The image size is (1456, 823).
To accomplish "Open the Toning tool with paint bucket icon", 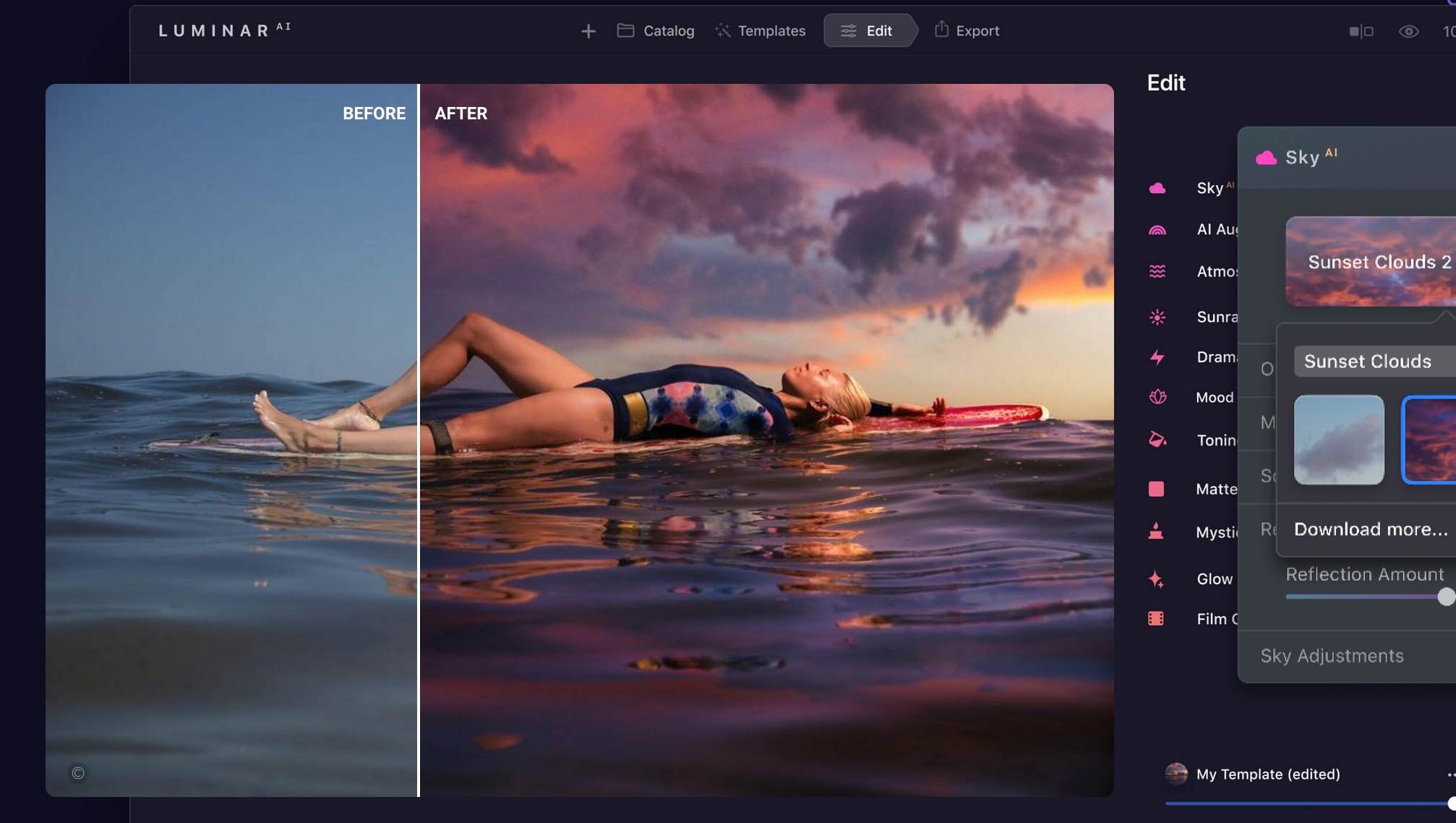I will 1157,440.
